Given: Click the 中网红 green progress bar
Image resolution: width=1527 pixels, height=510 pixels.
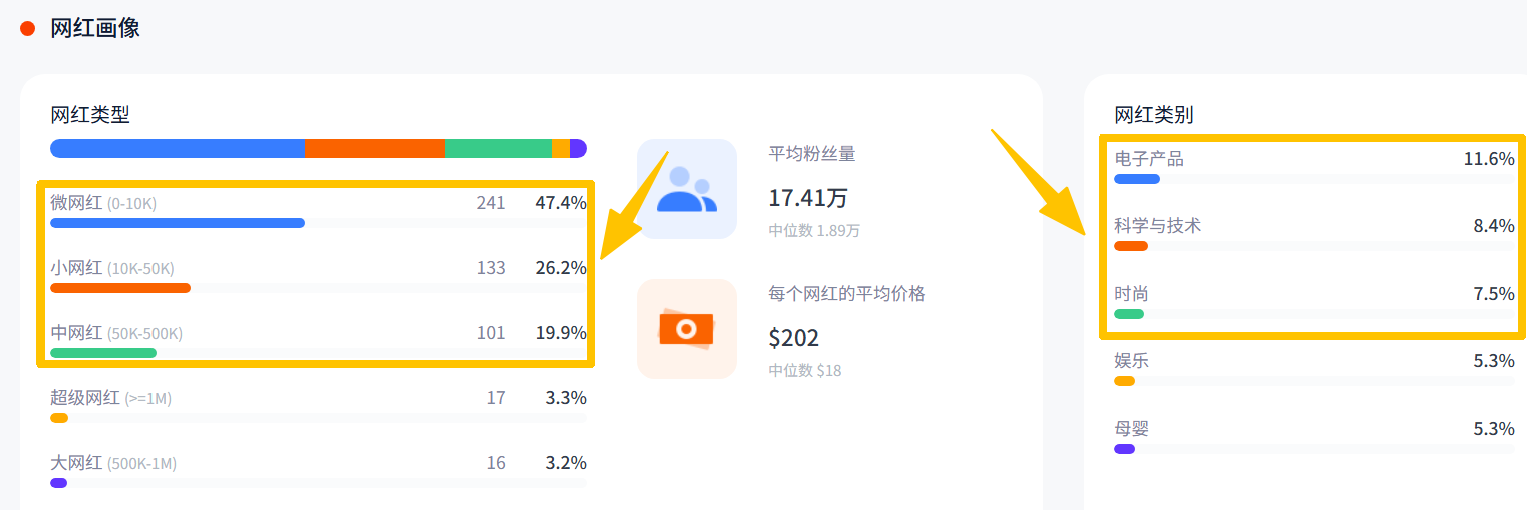Looking at the screenshot, I should (103, 353).
